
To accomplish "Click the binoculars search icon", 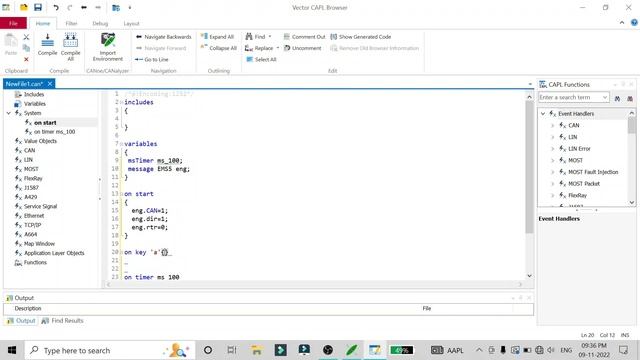I will tap(617, 98).
